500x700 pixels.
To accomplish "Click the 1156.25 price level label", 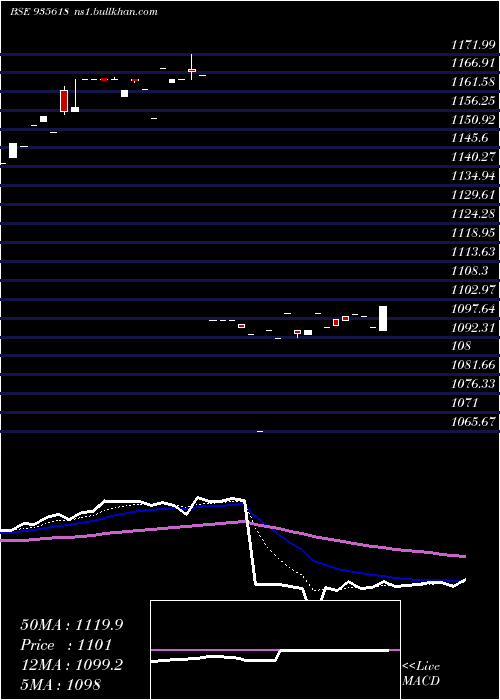I will (x=473, y=101).
